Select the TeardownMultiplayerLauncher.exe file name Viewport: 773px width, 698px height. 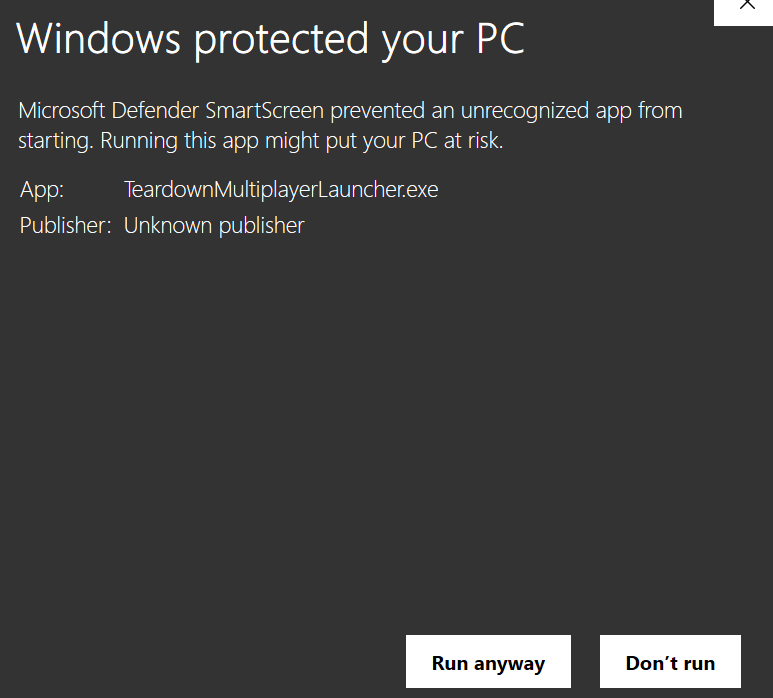(x=281, y=189)
